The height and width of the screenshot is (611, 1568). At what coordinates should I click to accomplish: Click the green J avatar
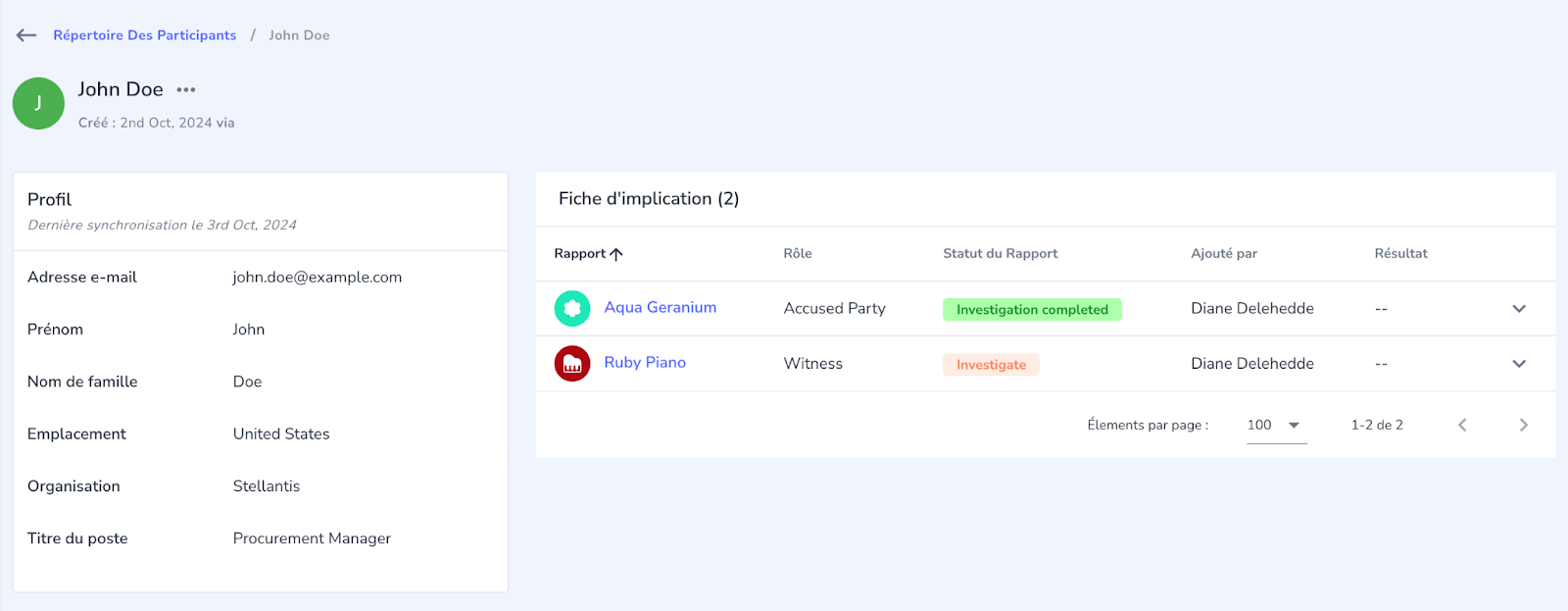point(38,103)
